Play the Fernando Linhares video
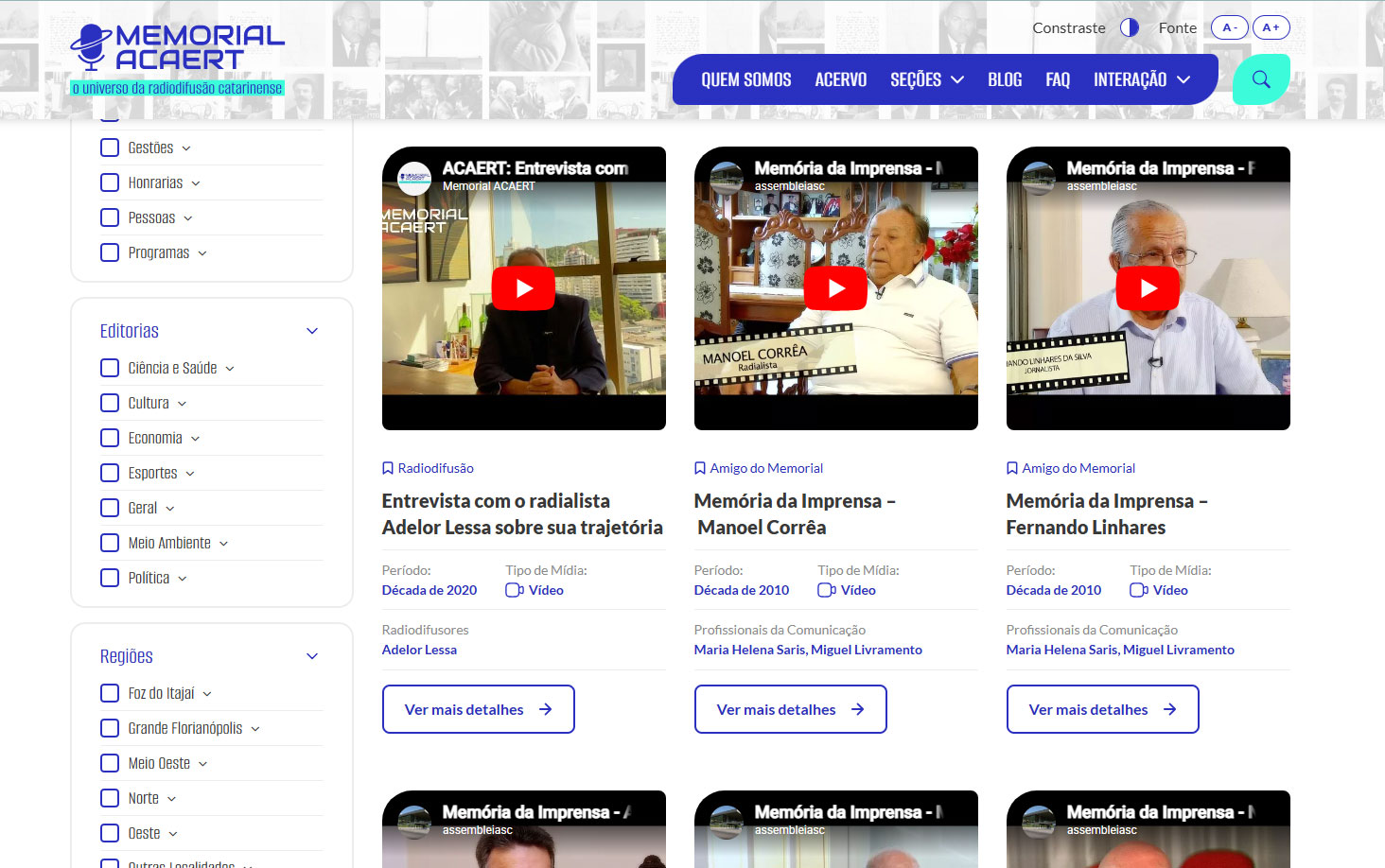This screenshot has height=868, width=1385. (x=1148, y=288)
